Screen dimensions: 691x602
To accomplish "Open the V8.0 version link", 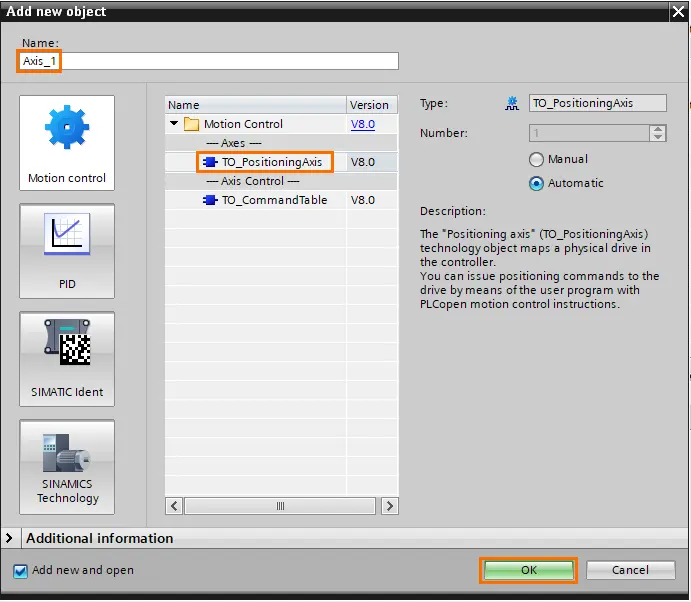I will 363,124.
